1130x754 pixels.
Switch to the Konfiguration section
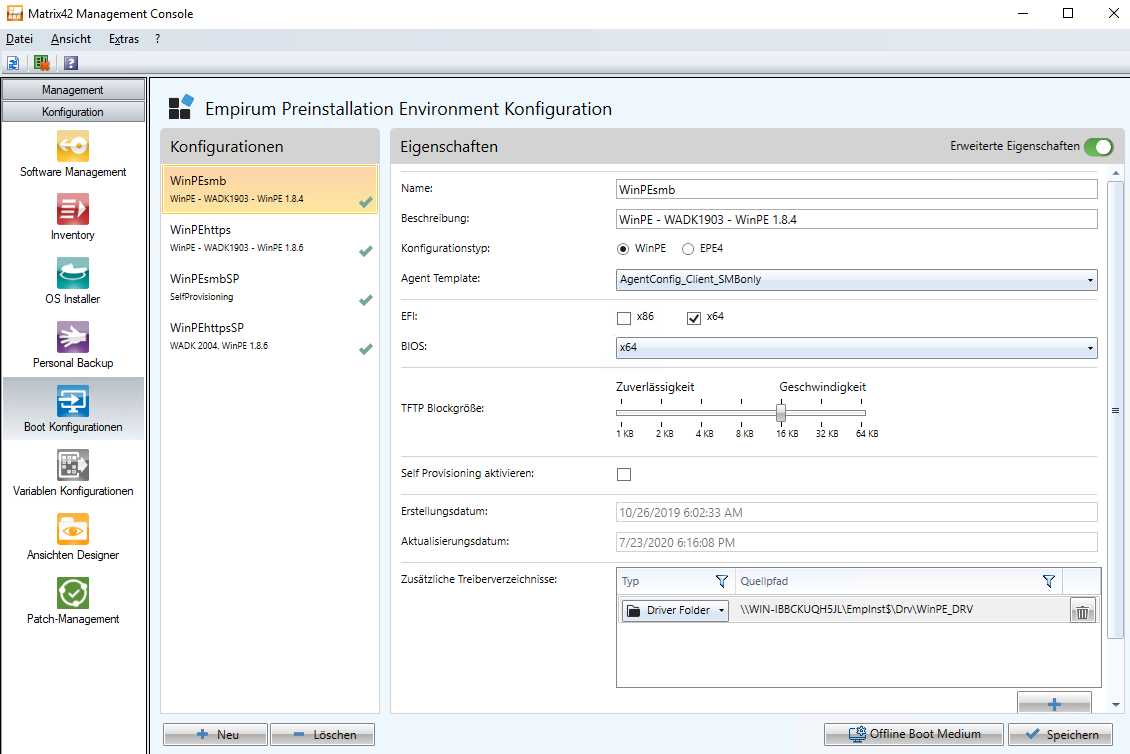tap(73, 112)
